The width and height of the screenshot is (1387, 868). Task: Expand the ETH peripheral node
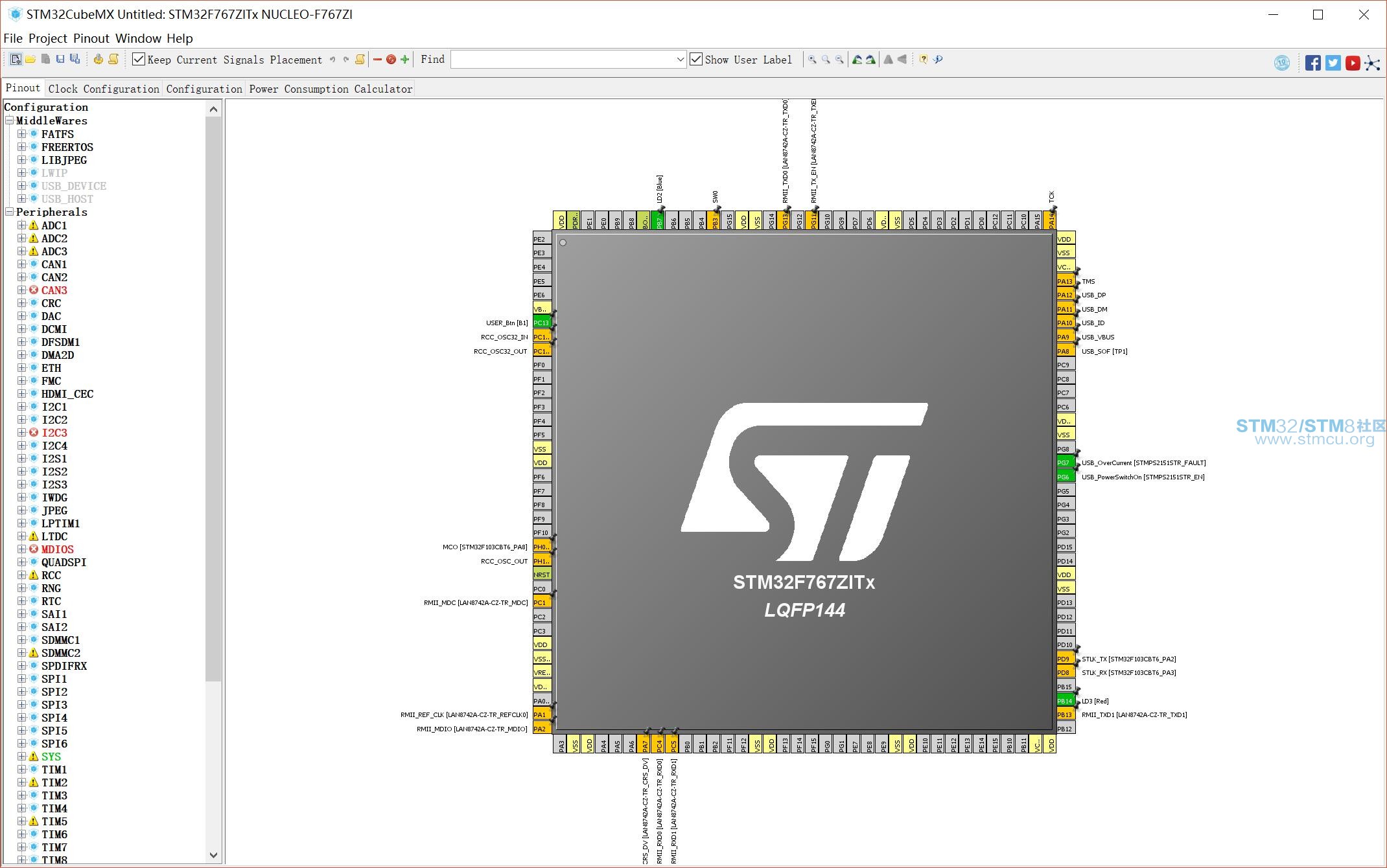pyautogui.click(x=22, y=368)
